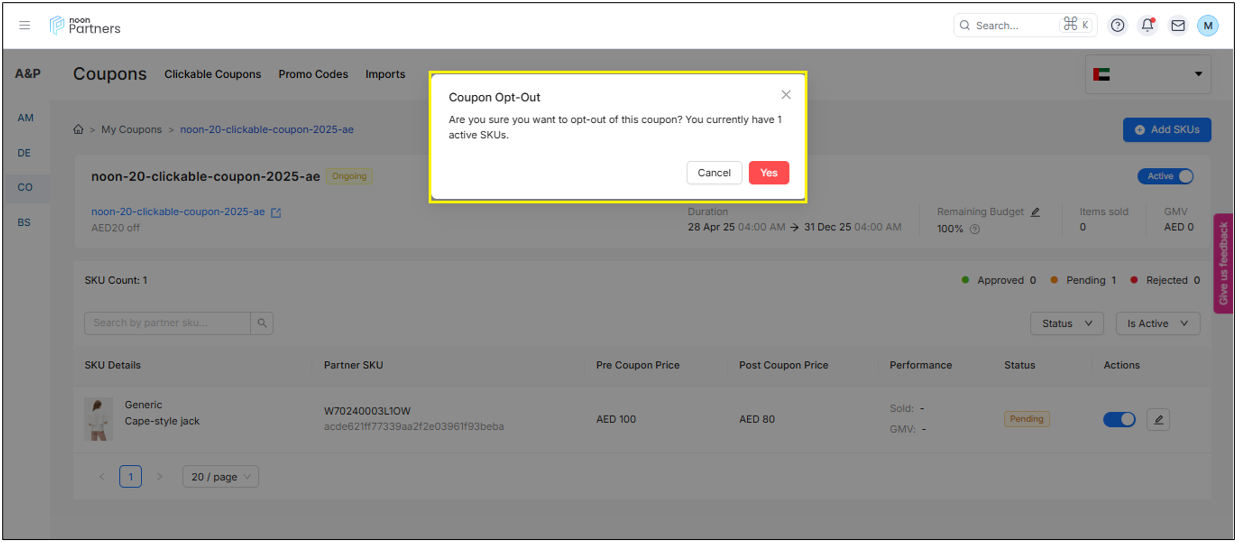1237x542 pixels.
Task: Click the edit pencil in Actions column
Action: point(1158,420)
